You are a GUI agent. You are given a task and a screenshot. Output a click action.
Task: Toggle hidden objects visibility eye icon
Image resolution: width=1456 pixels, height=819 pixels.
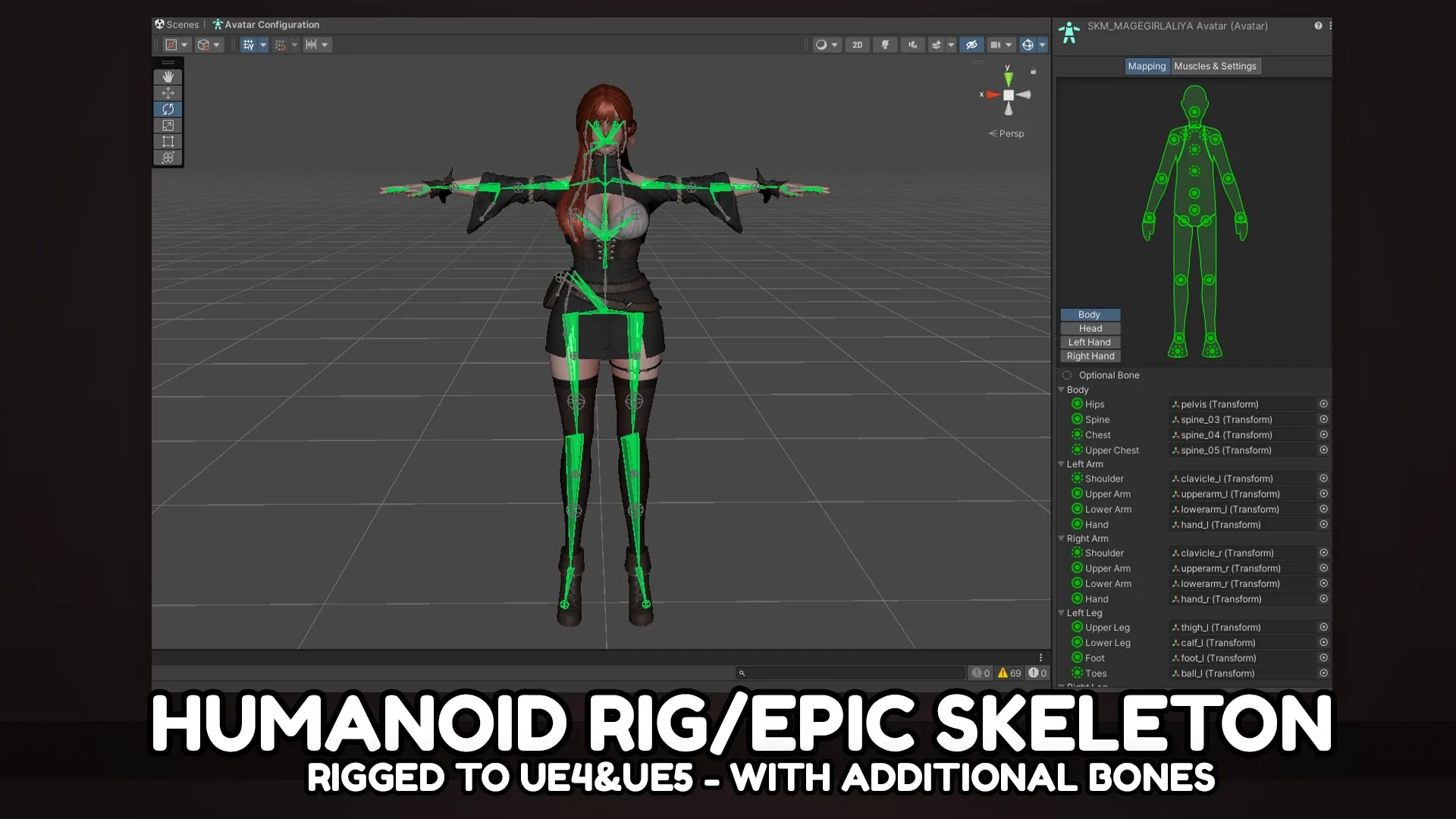pyautogui.click(x=971, y=45)
